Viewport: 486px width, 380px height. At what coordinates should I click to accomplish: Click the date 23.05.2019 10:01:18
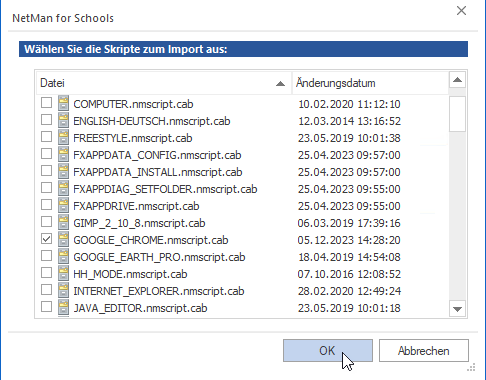click(x=349, y=308)
